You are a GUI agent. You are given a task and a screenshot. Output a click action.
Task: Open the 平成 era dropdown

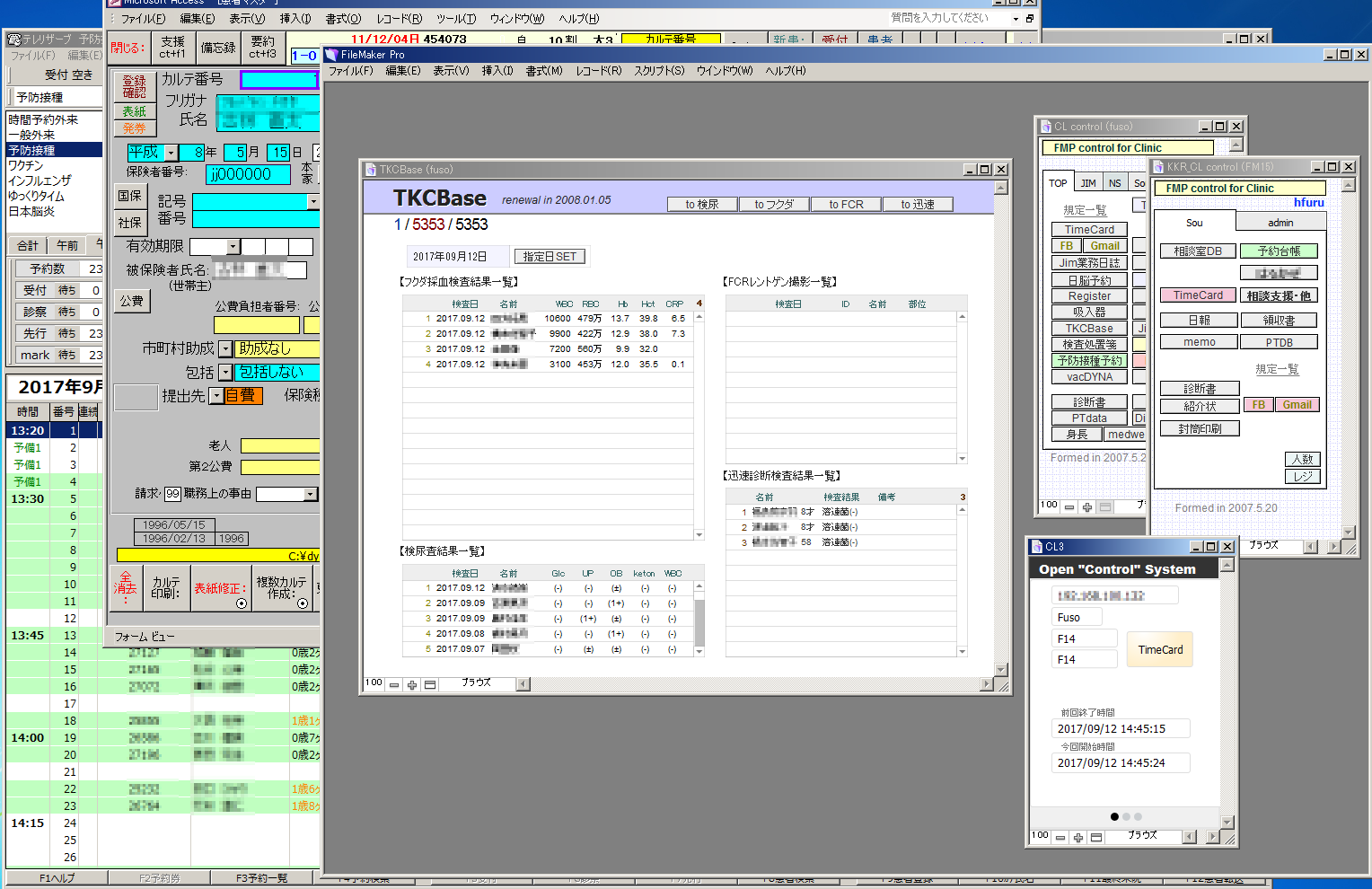tap(171, 153)
